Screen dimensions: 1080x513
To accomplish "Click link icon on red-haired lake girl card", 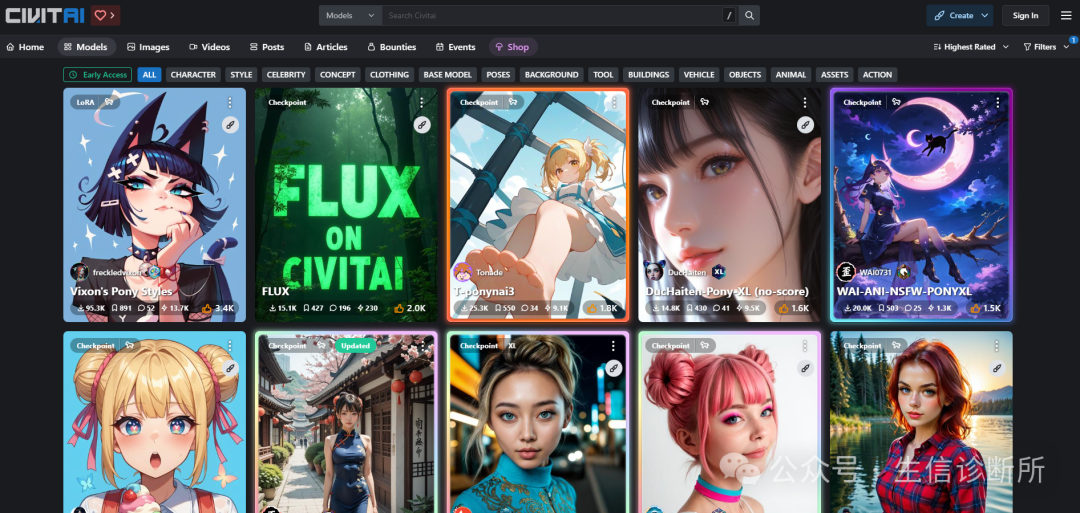I will 996,368.
